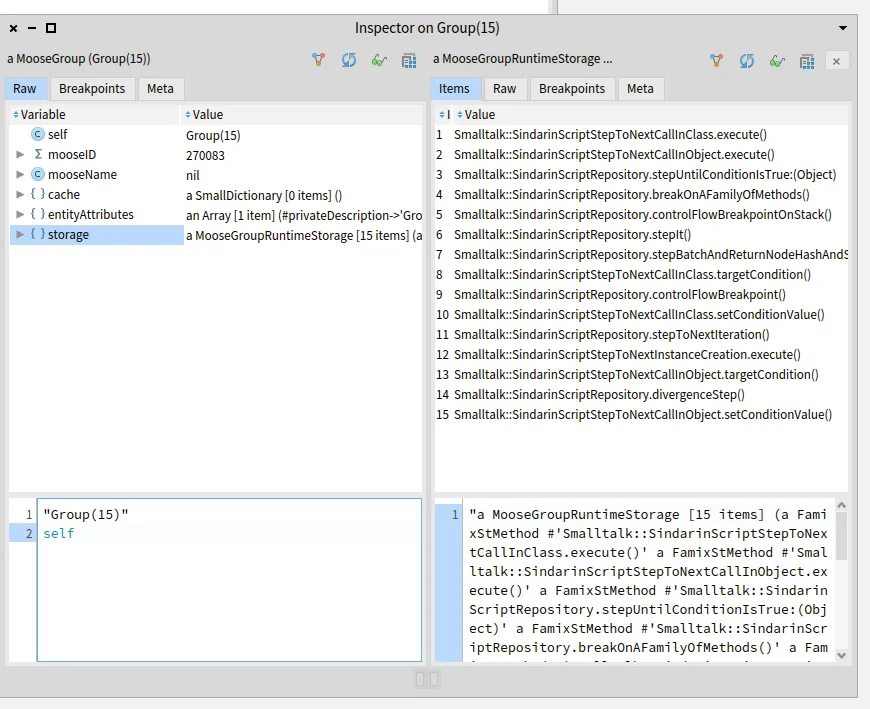Select item 12 SindarinScriptStepToNextInstanceCreation.execute()

click(641, 354)
